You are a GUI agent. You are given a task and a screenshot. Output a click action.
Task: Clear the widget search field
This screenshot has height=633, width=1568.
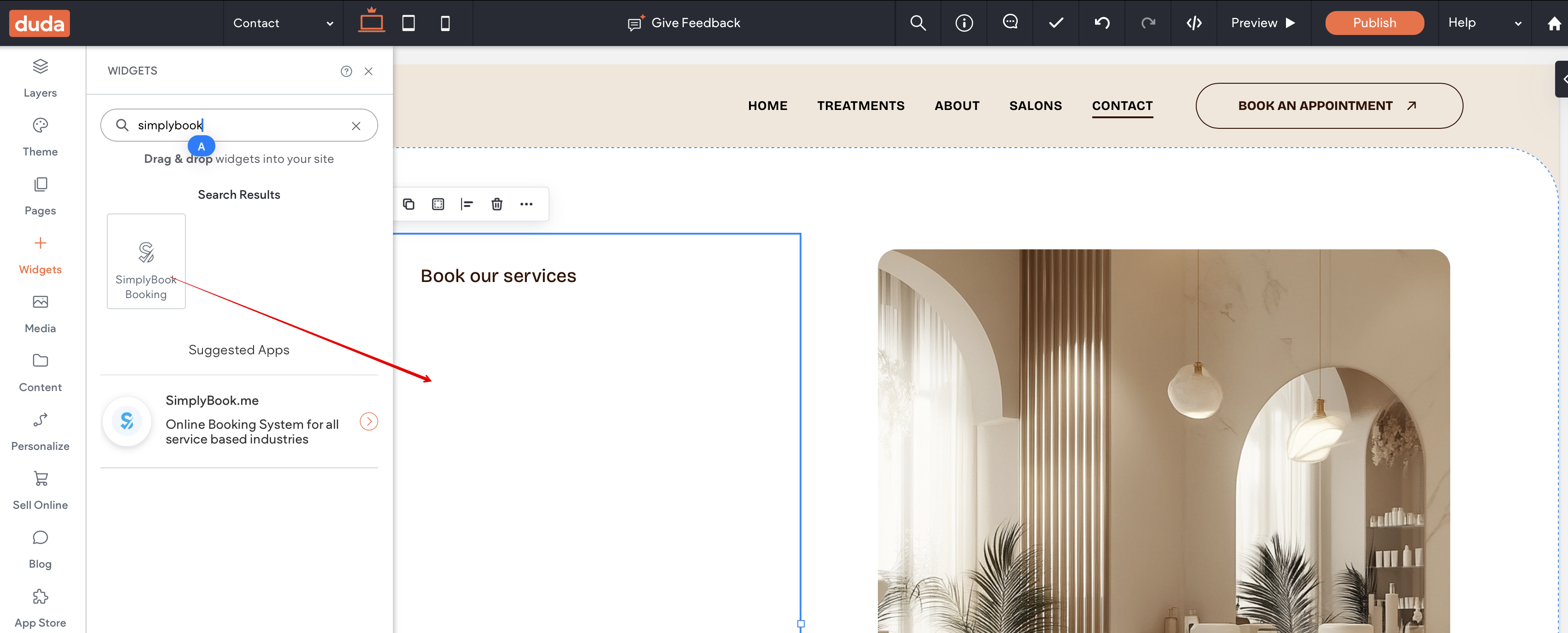(356, 126)
